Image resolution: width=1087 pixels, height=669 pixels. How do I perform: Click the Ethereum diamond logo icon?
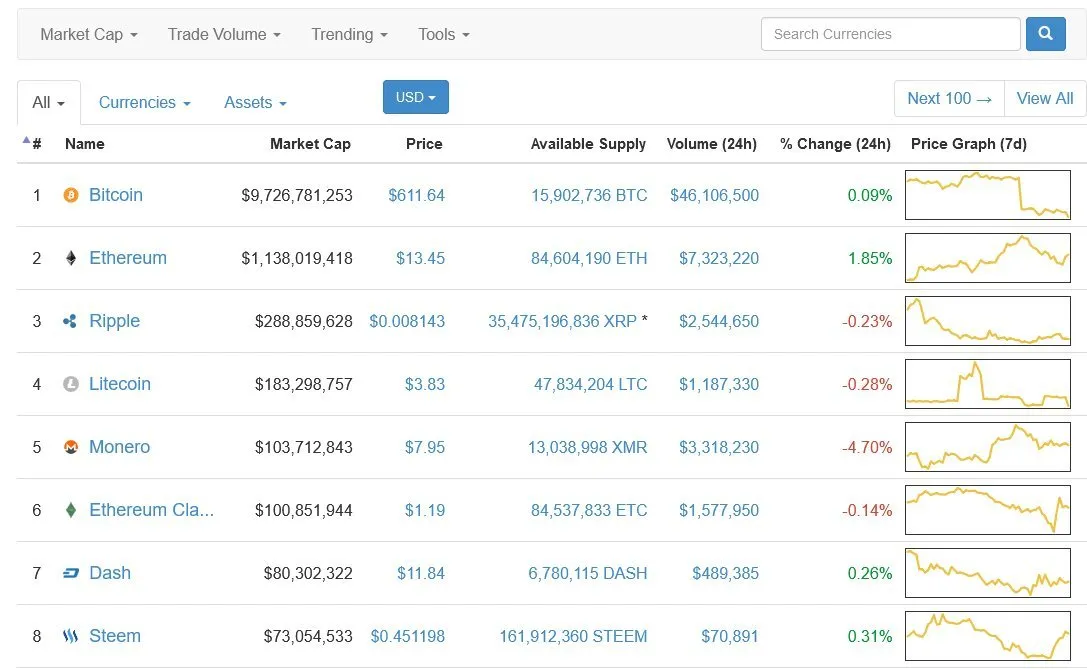click(x=71, y=259)
